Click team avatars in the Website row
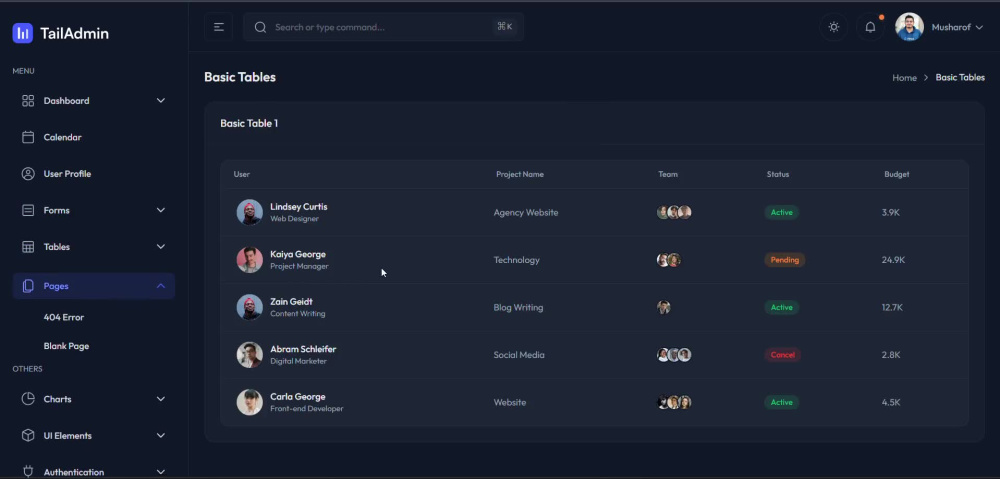The height and width of the screenshot is (479, 1000). [x=674, y=402]
